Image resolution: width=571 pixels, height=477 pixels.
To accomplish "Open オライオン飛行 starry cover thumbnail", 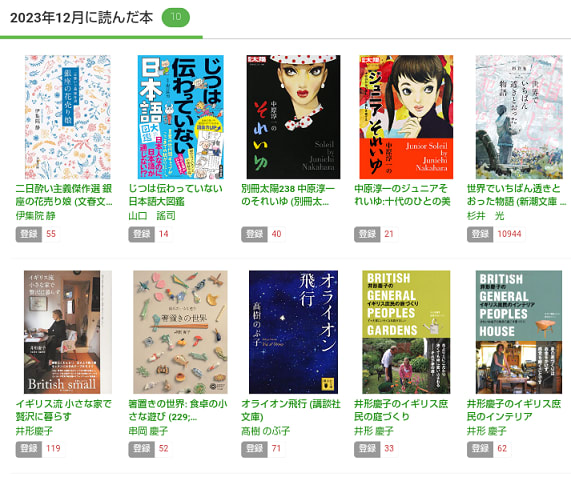I will tap(294, 332).
